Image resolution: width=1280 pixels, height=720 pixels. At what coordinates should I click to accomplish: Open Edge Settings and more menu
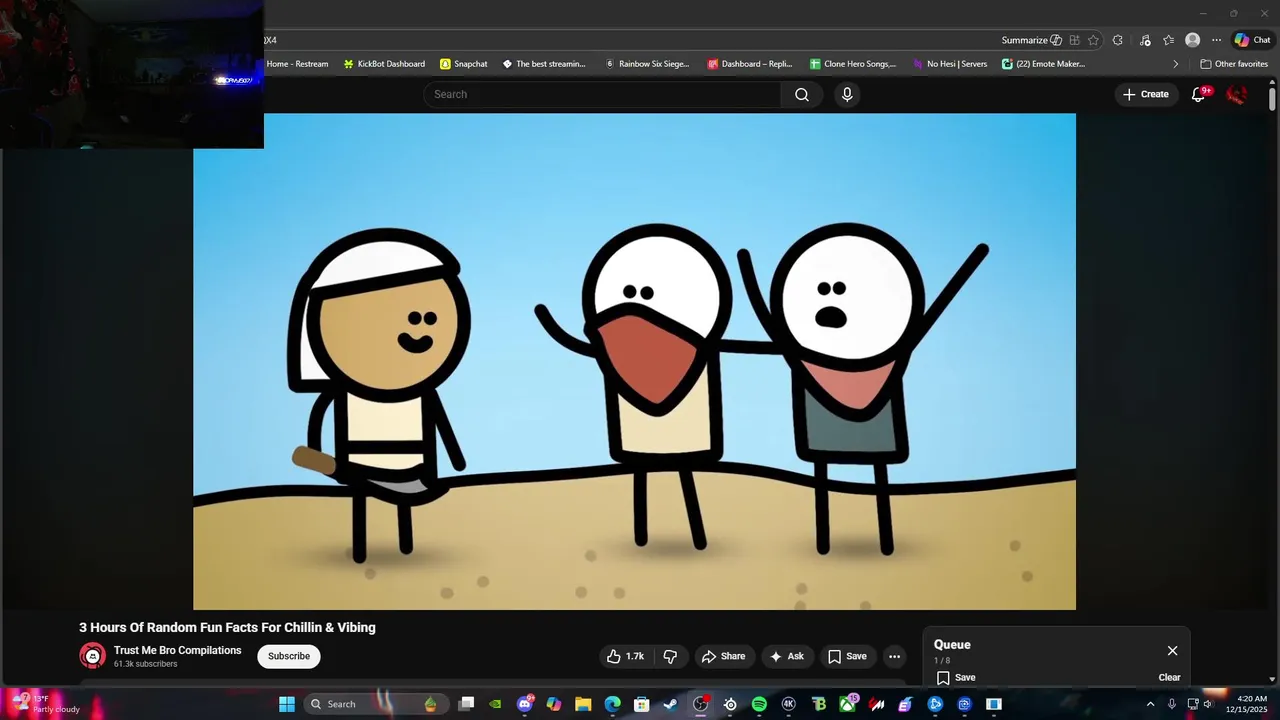coord(1216,40)
